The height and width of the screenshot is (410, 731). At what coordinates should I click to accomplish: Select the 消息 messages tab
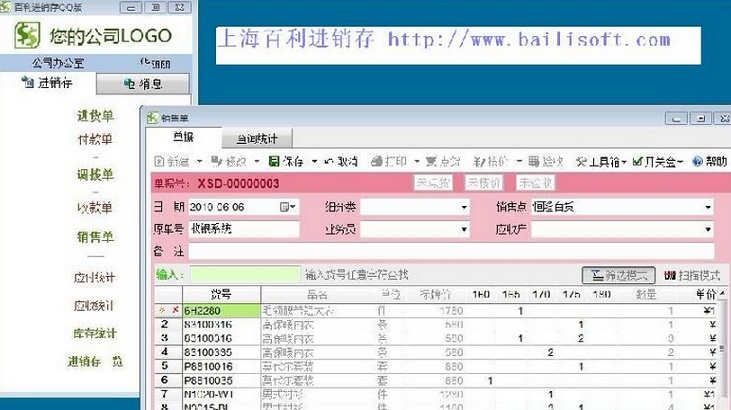pos(143,84)
